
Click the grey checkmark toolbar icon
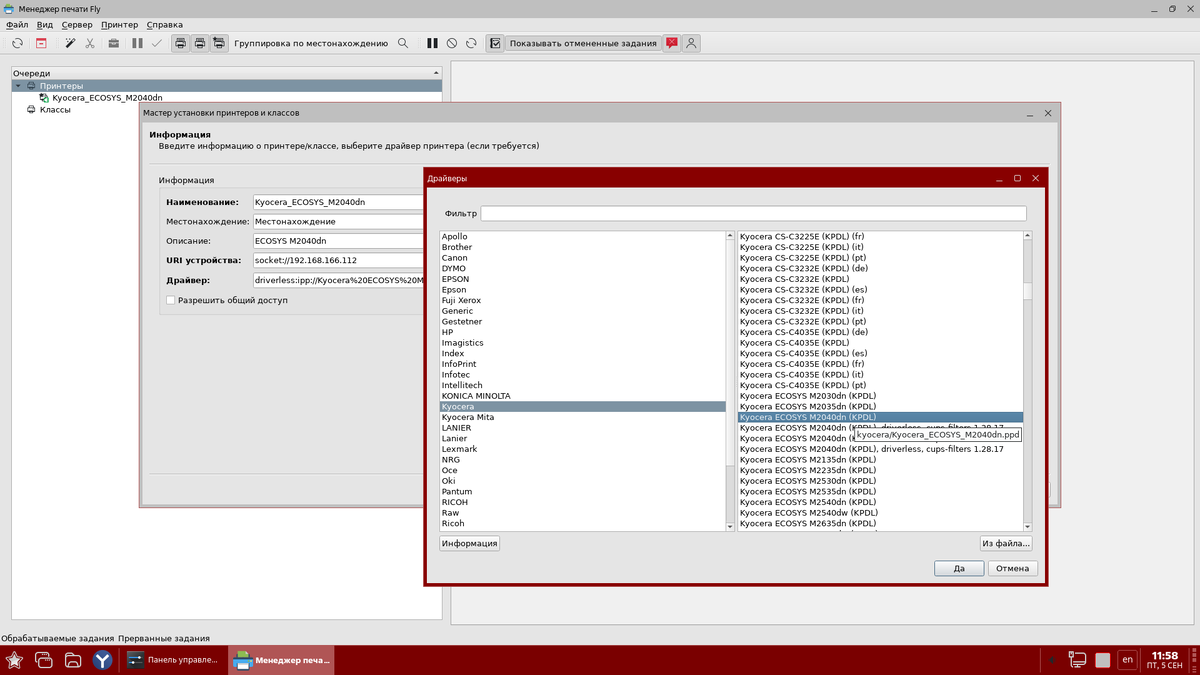click(158, 43)
